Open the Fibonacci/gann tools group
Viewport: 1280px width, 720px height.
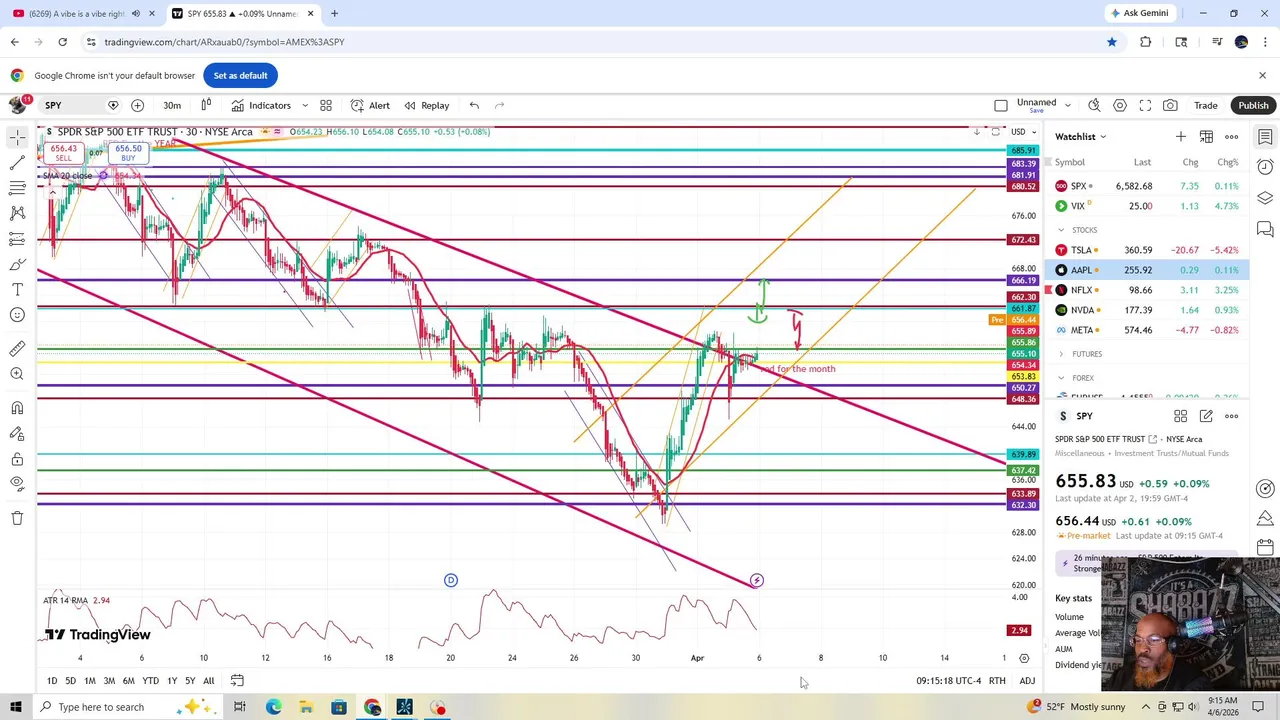(x=17, y=188)
